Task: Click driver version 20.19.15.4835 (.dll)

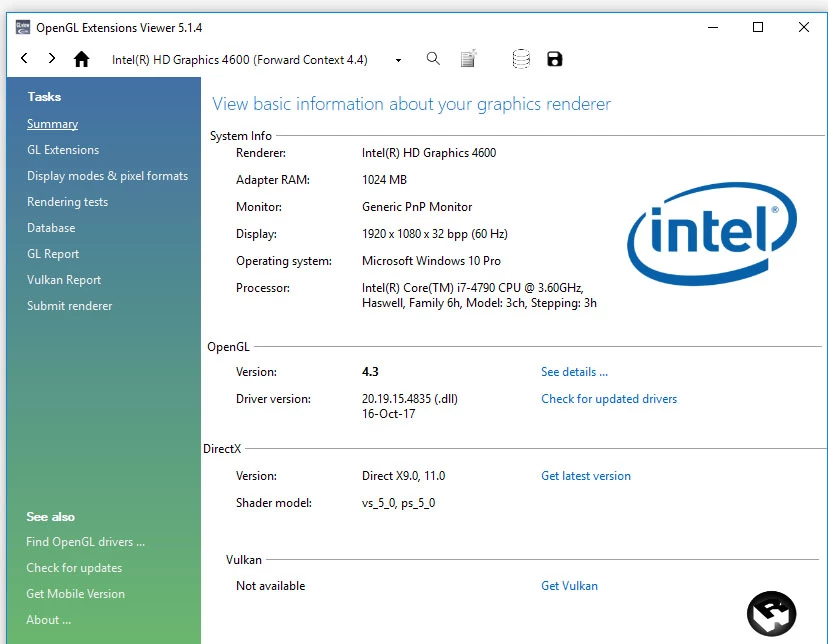Action: coord(410,399)
